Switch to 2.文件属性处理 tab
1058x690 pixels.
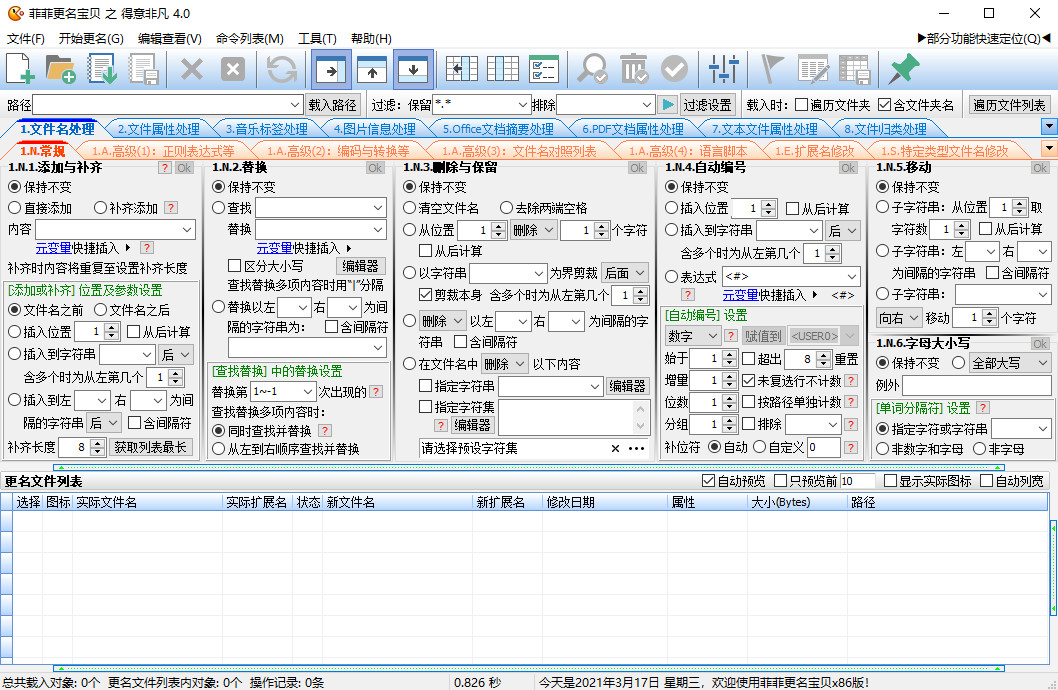pos(159,129)
